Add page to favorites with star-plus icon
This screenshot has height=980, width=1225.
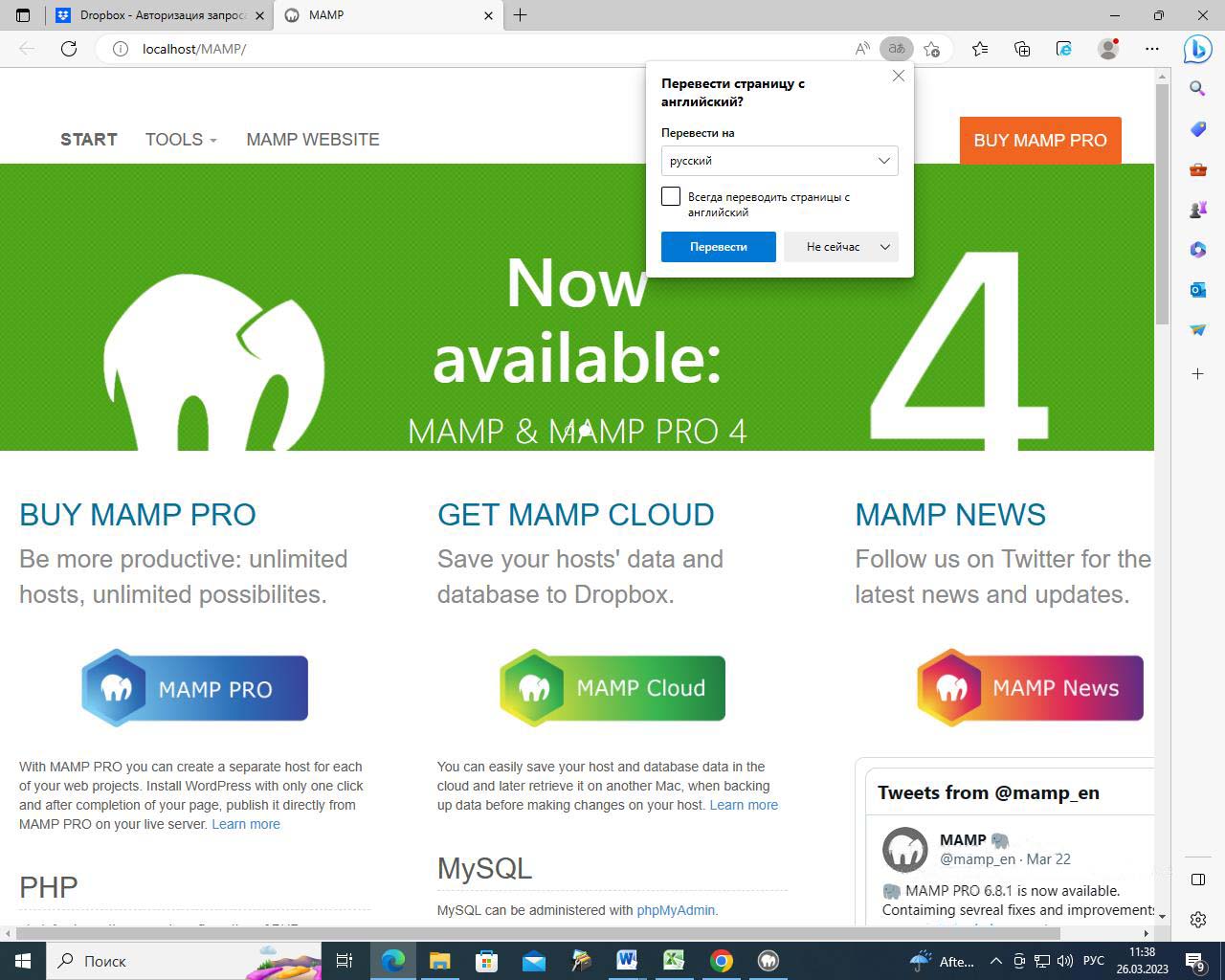pos(931,49)
